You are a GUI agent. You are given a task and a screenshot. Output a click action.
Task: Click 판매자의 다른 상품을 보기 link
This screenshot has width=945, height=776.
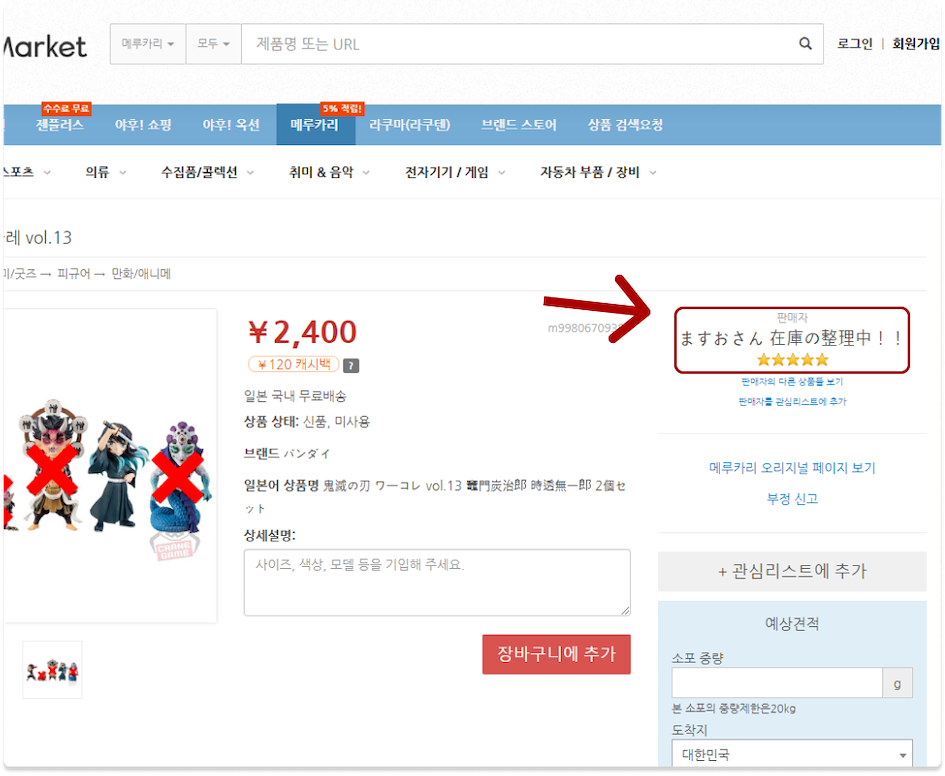[792, 382]
